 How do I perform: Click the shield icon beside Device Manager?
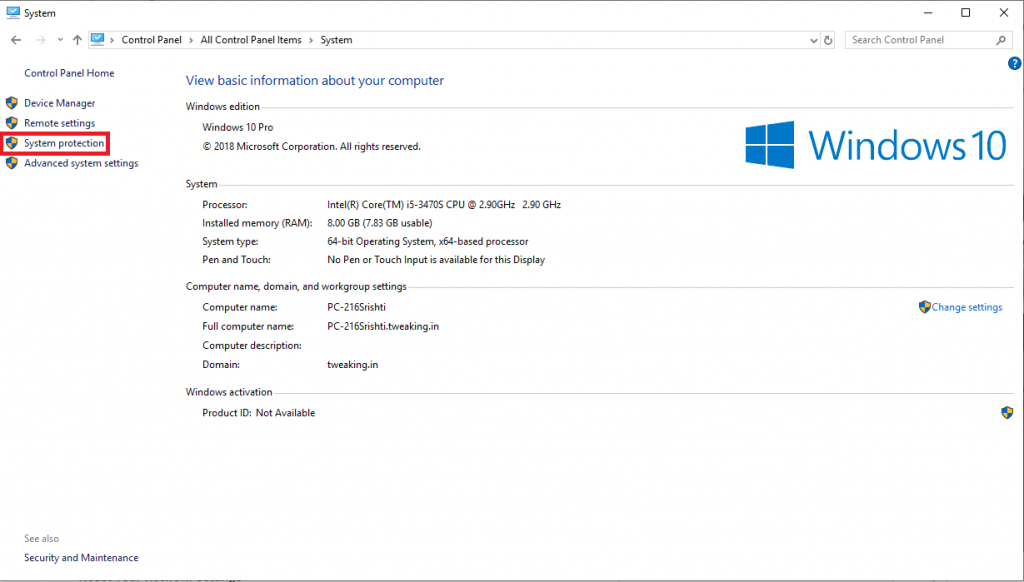coord(12,103)
